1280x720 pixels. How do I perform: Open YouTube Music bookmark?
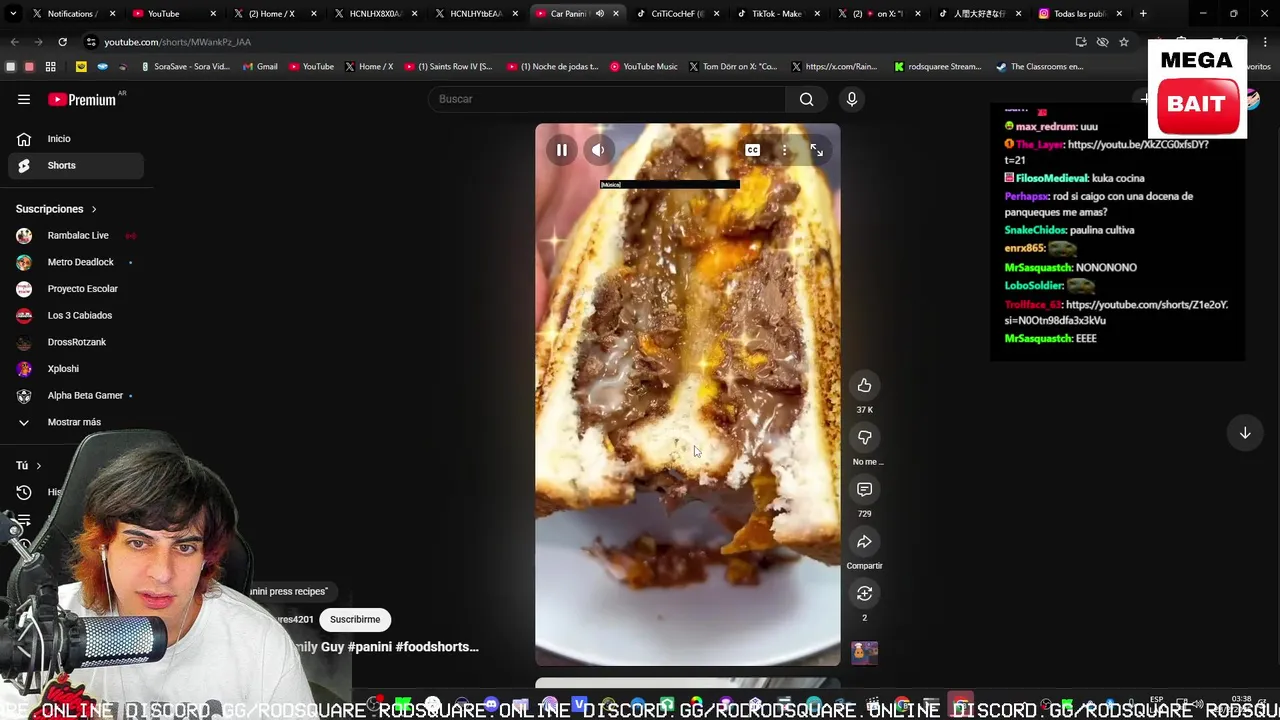(x=643, y=67)
